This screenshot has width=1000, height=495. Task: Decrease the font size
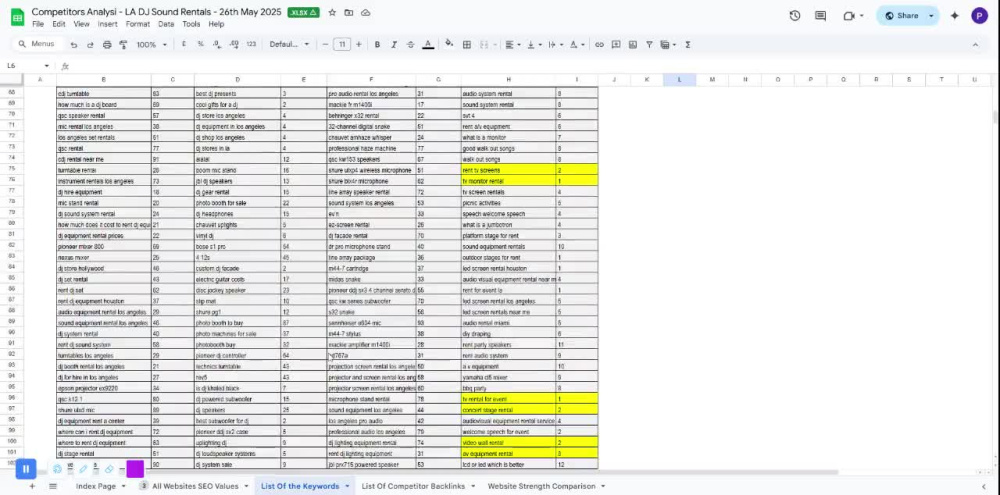click(325, 45)
